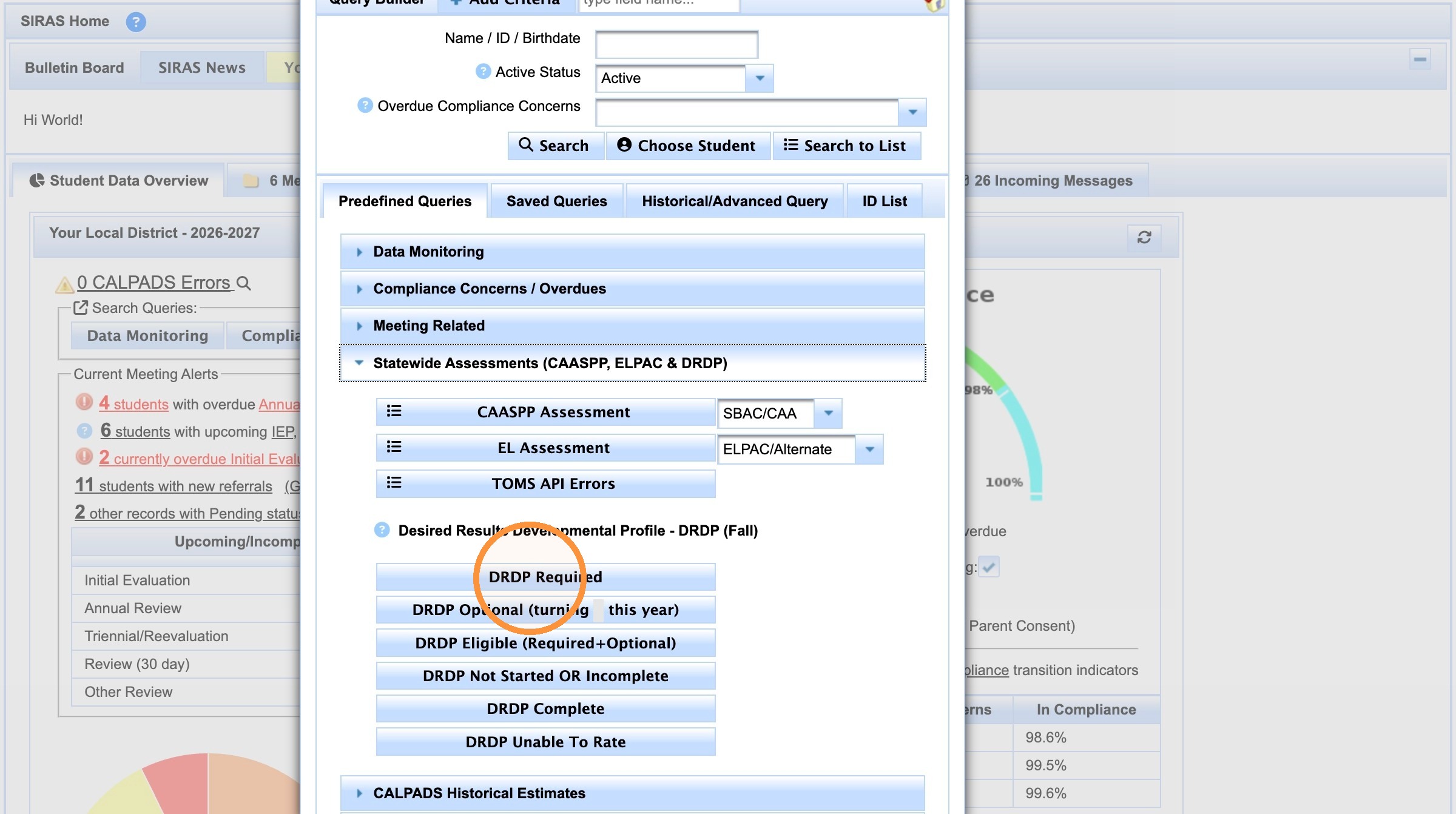
Task: Click the DRDP Complete button
Action: [x=545, y=709]
